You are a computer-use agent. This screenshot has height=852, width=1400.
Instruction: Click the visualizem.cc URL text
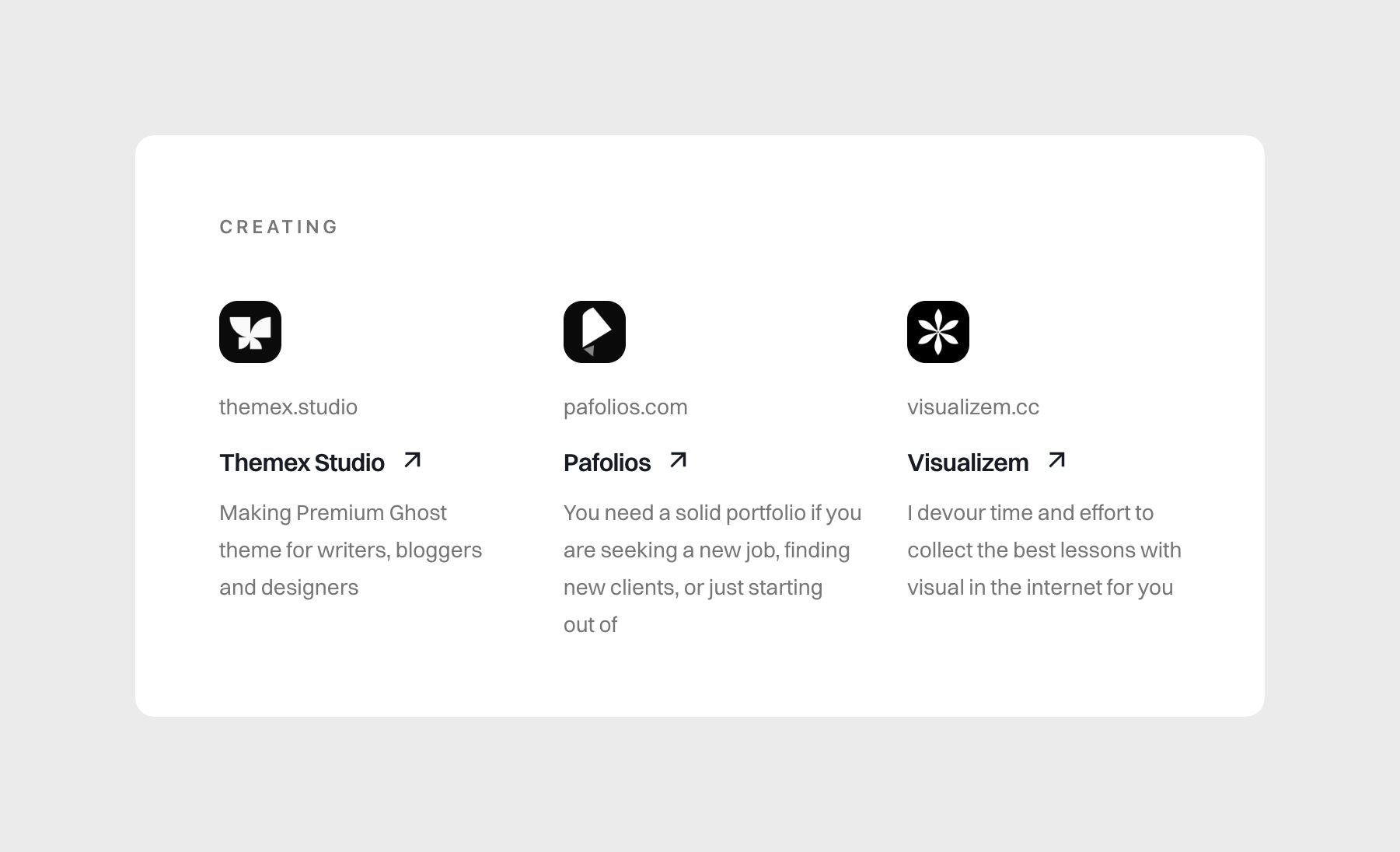point(973,407)
